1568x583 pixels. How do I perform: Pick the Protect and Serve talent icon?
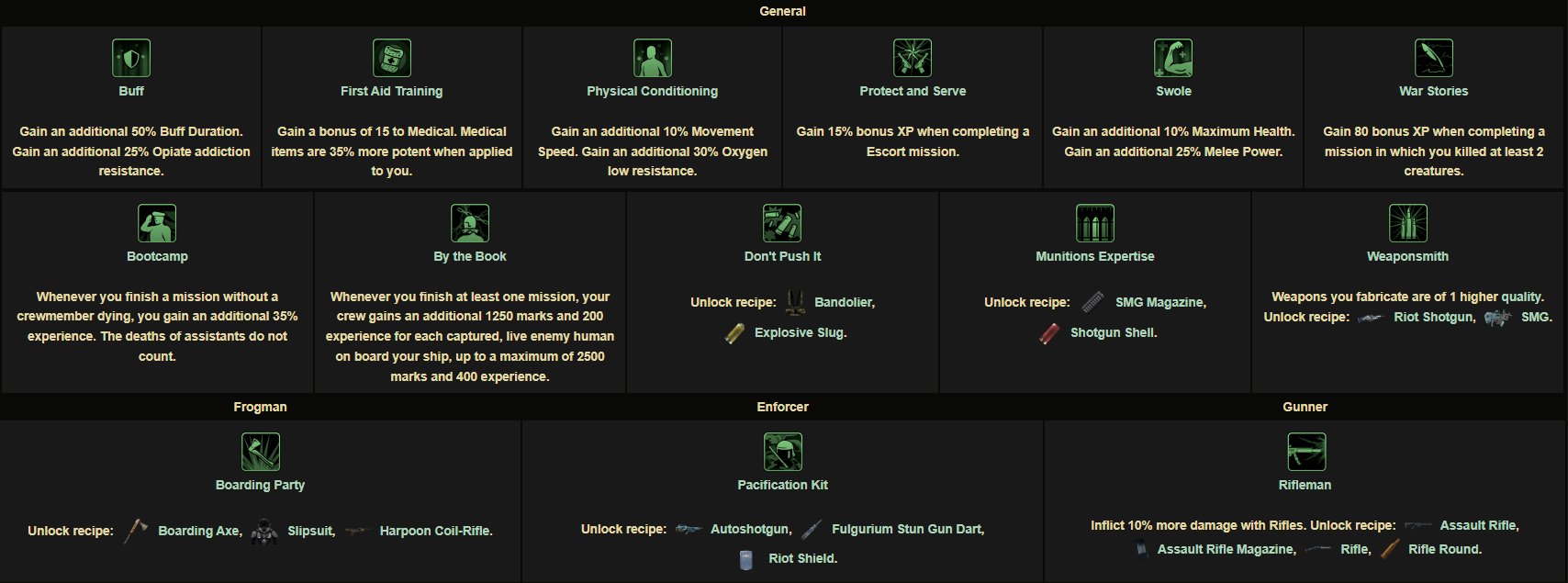913,58
